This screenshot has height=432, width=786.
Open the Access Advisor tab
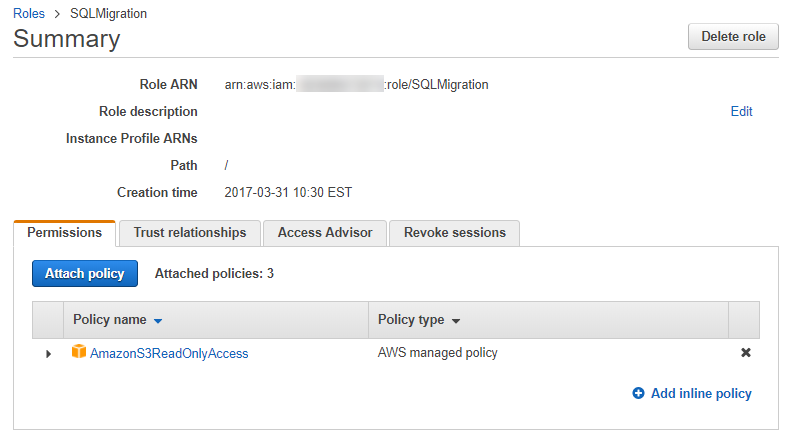pyautogui.click(x=325, y=233)
